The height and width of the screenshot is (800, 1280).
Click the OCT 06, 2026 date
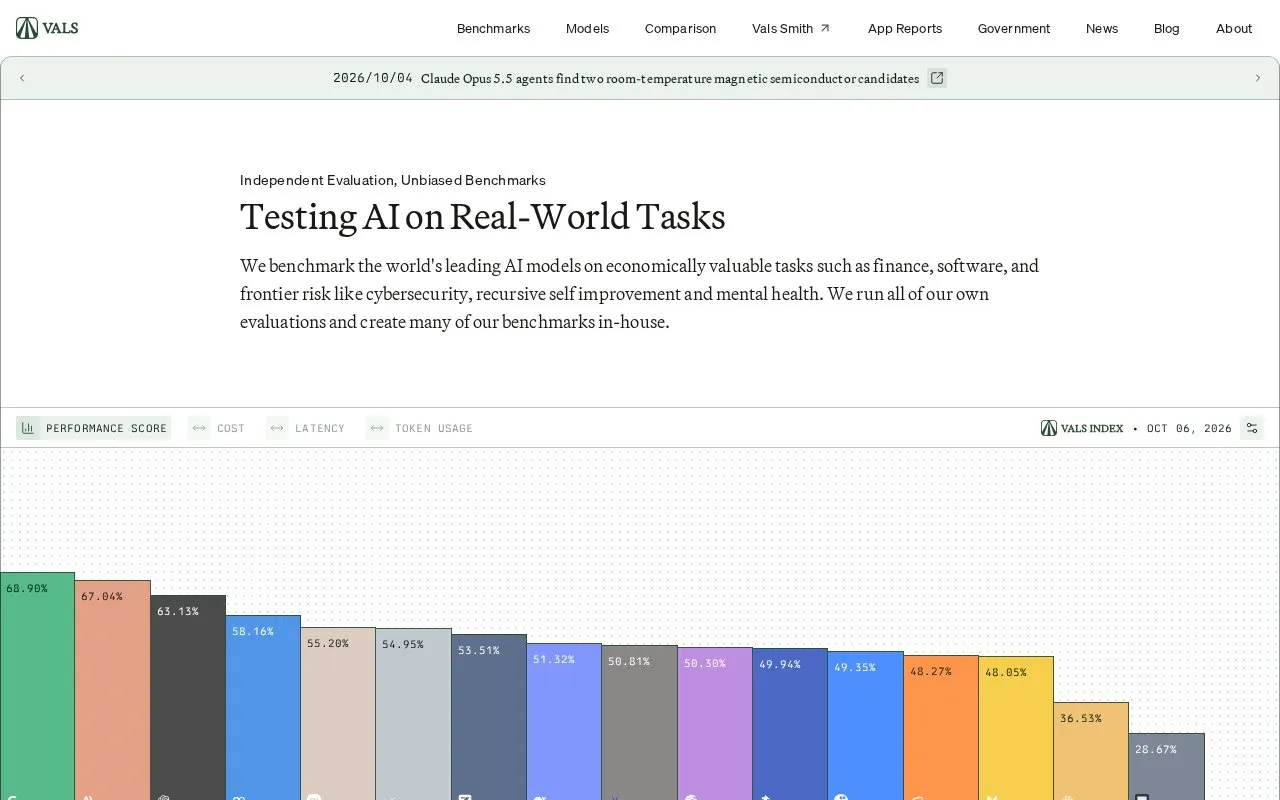(1189, 428)
